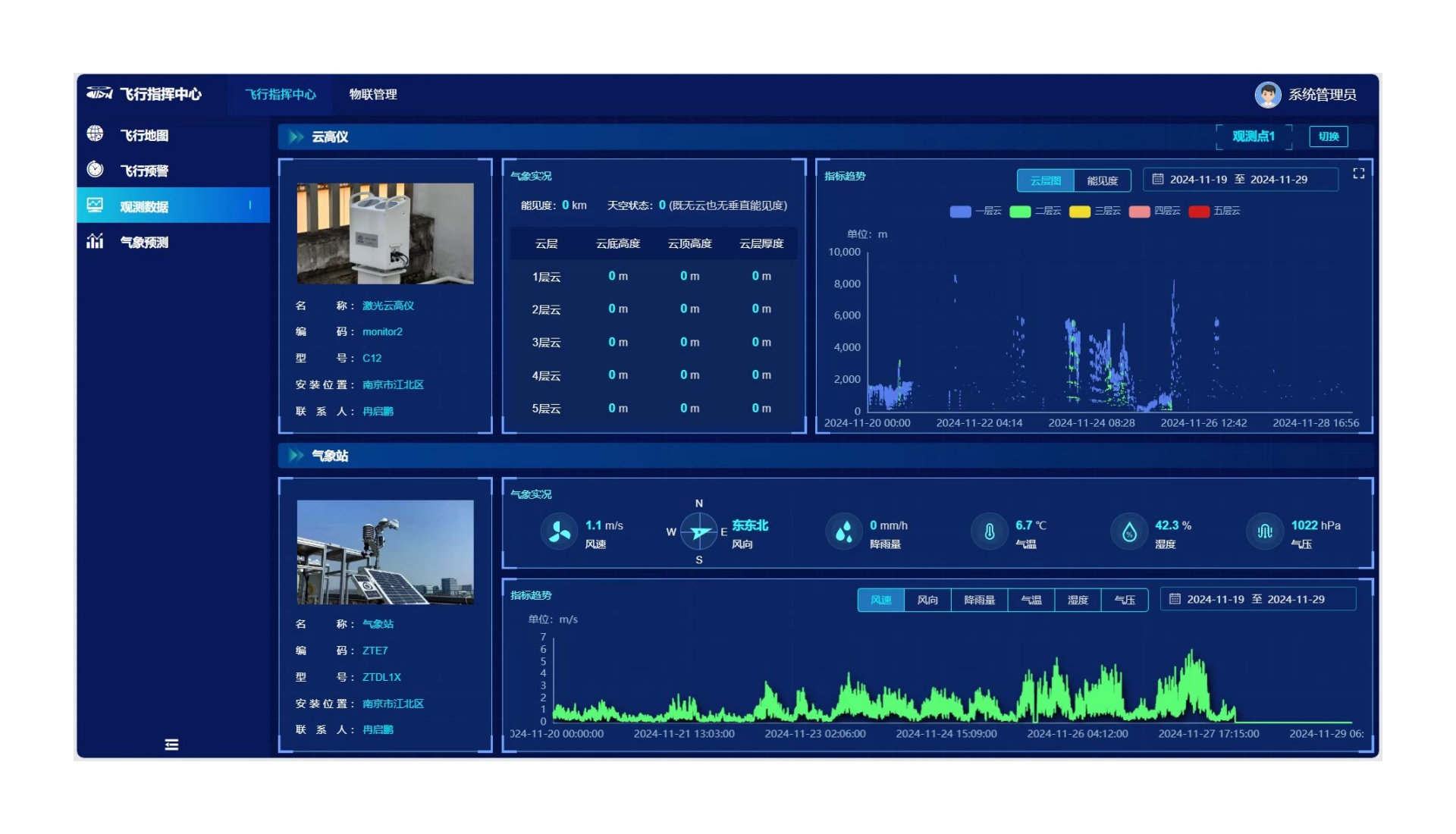Image resolution: width=1456 pixels, height=834 pixels.
Task: Open the ceilometer date range picker
Action: 1239,180
